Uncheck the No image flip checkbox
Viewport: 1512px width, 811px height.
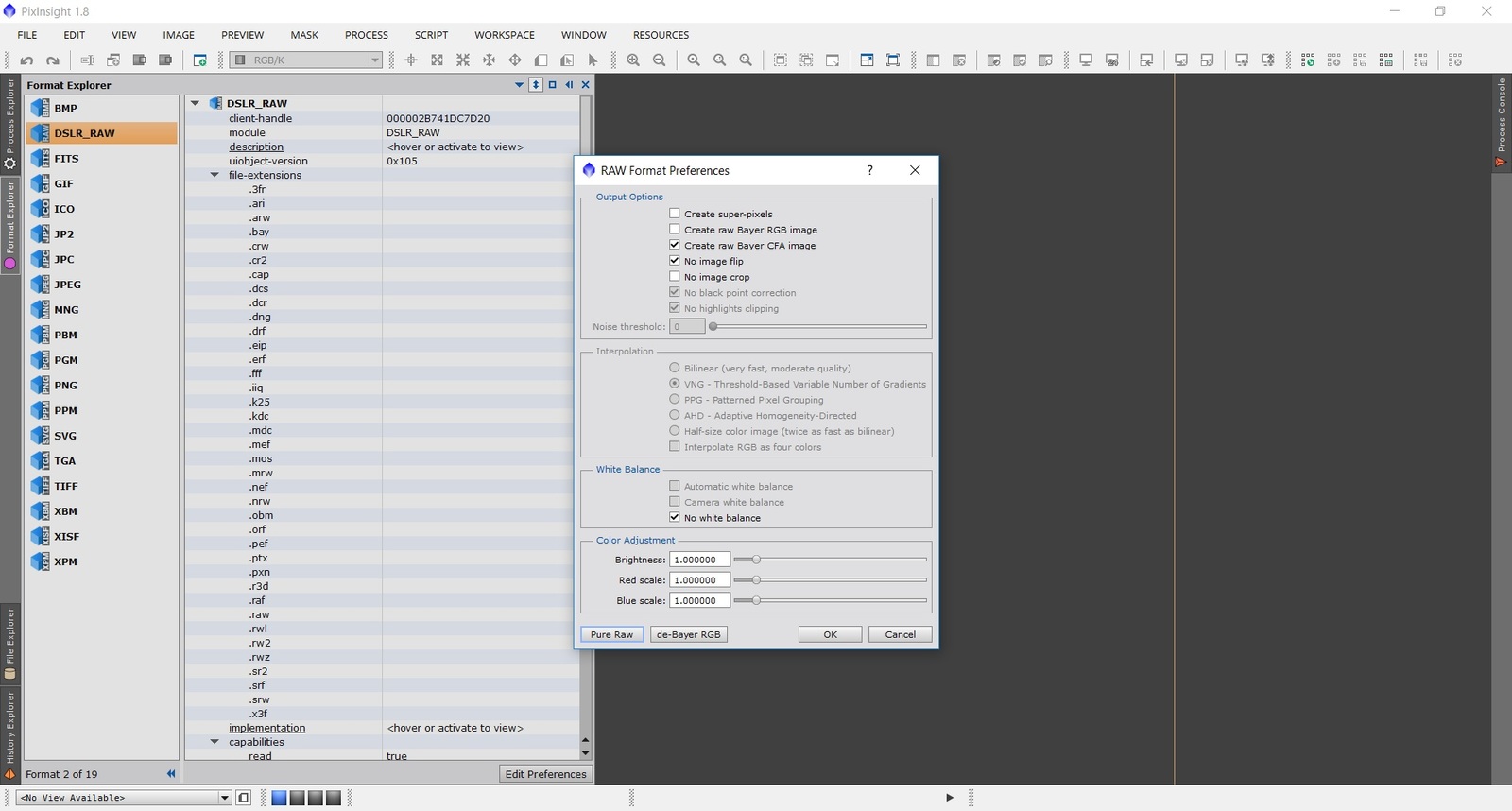click(x=675, y=261)
